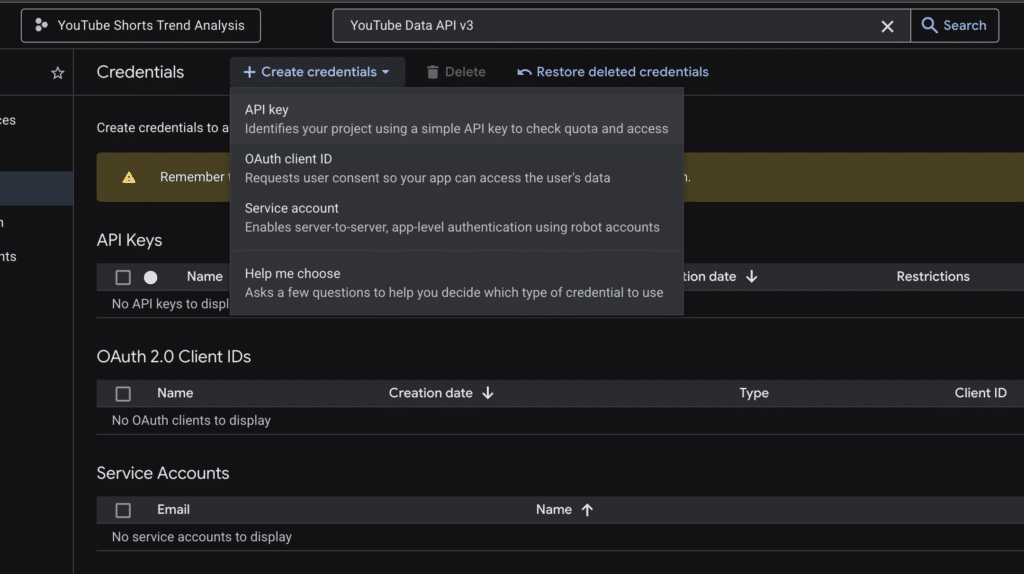The width and height of the screenshot is (1024, 574).
Task: Choose OAuth client ID from menu
Action: [456, 168]
